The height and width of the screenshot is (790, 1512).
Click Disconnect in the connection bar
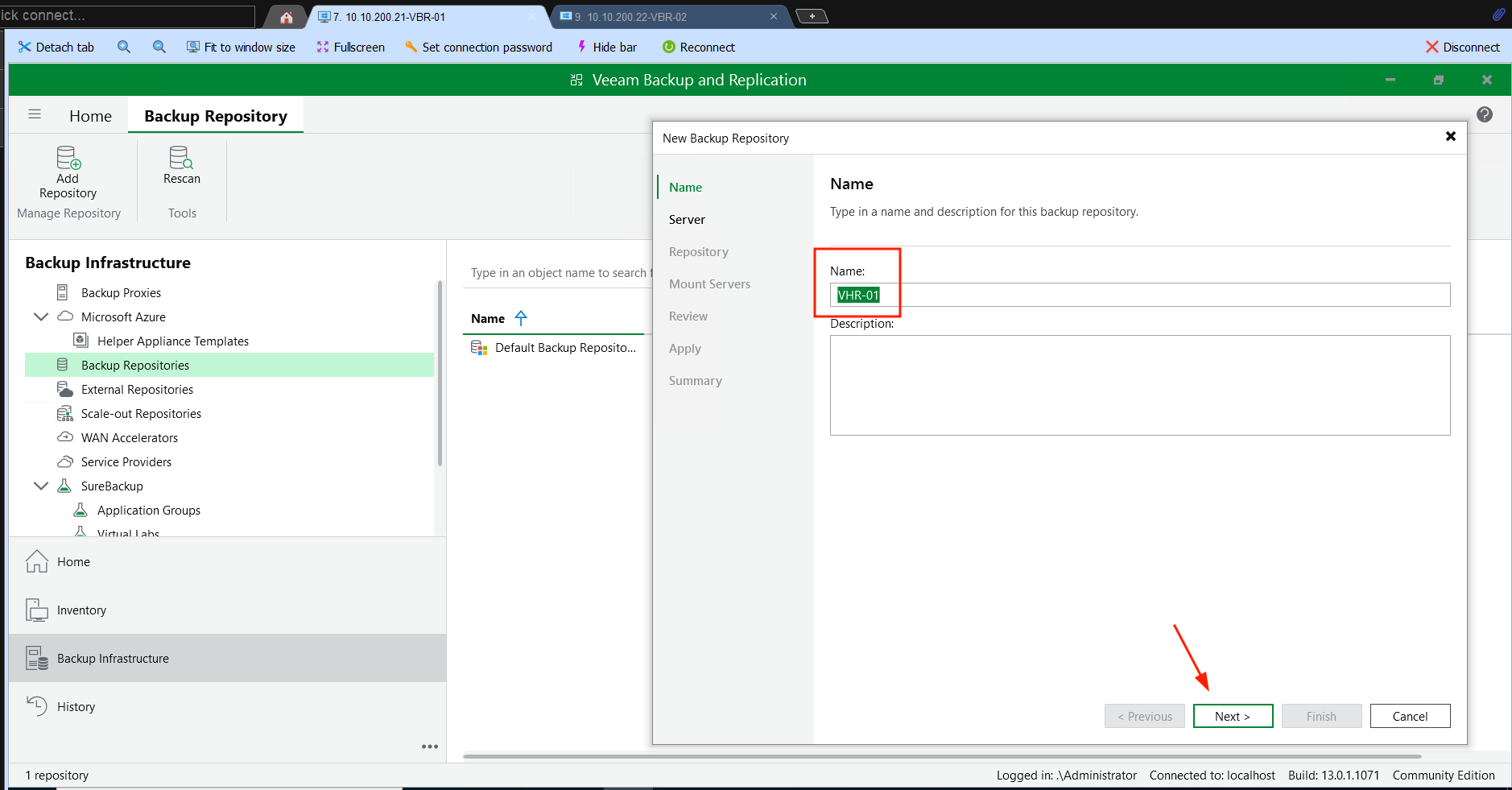(x=1462, y=47)
